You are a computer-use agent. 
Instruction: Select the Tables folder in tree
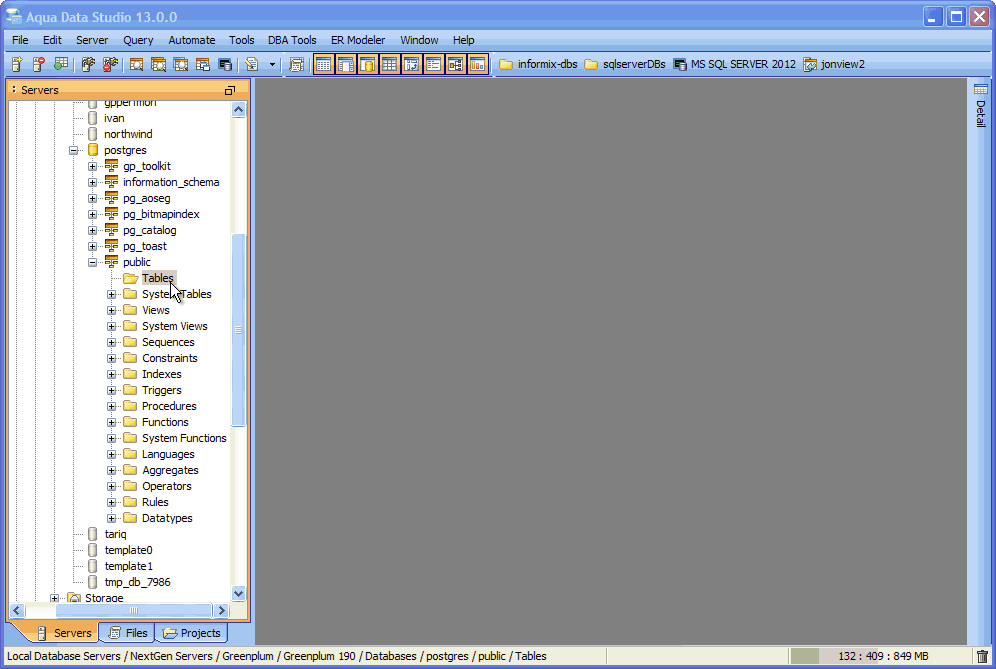(158, 278)
